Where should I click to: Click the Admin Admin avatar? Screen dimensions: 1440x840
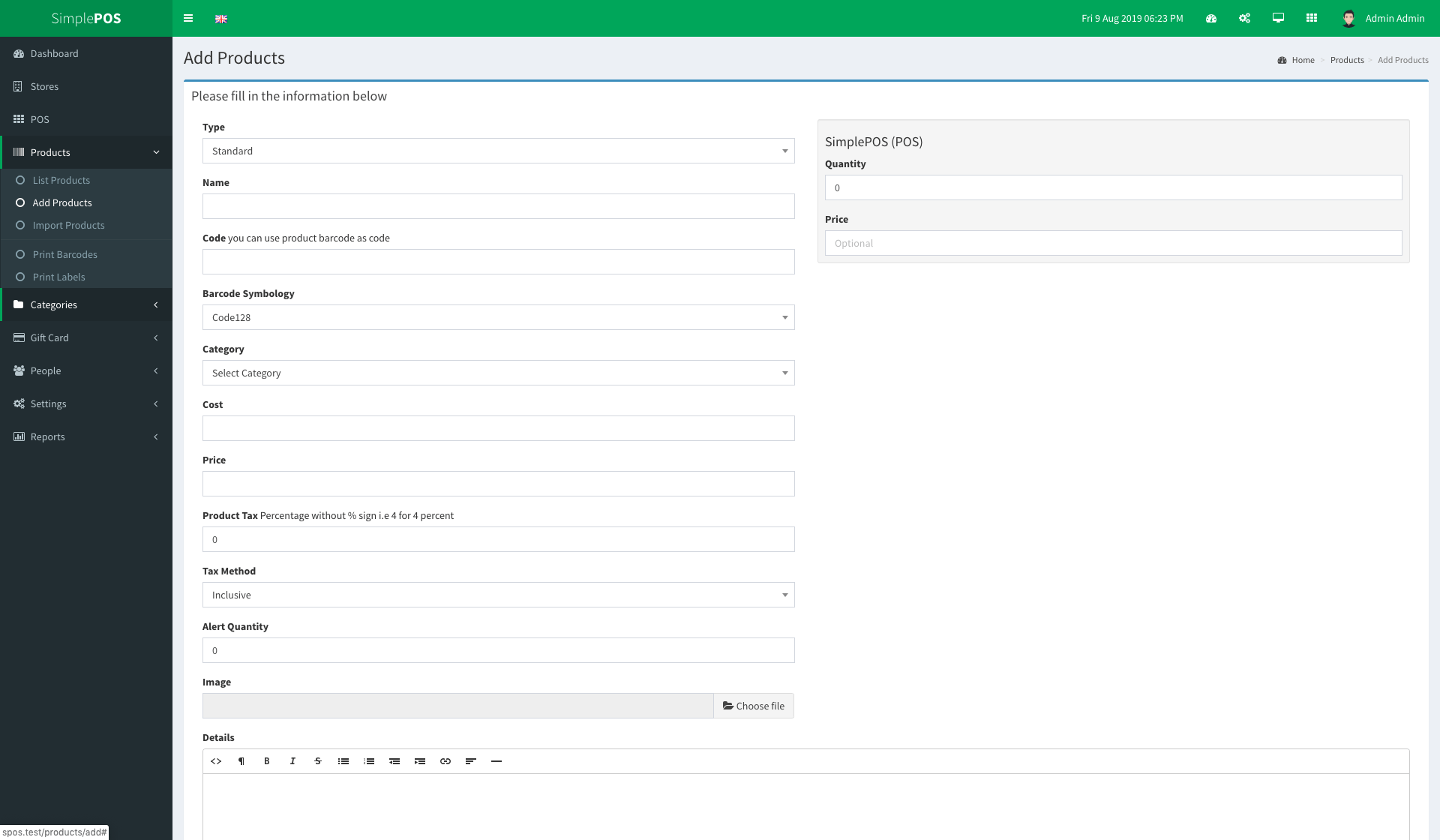pos(1348,19)
